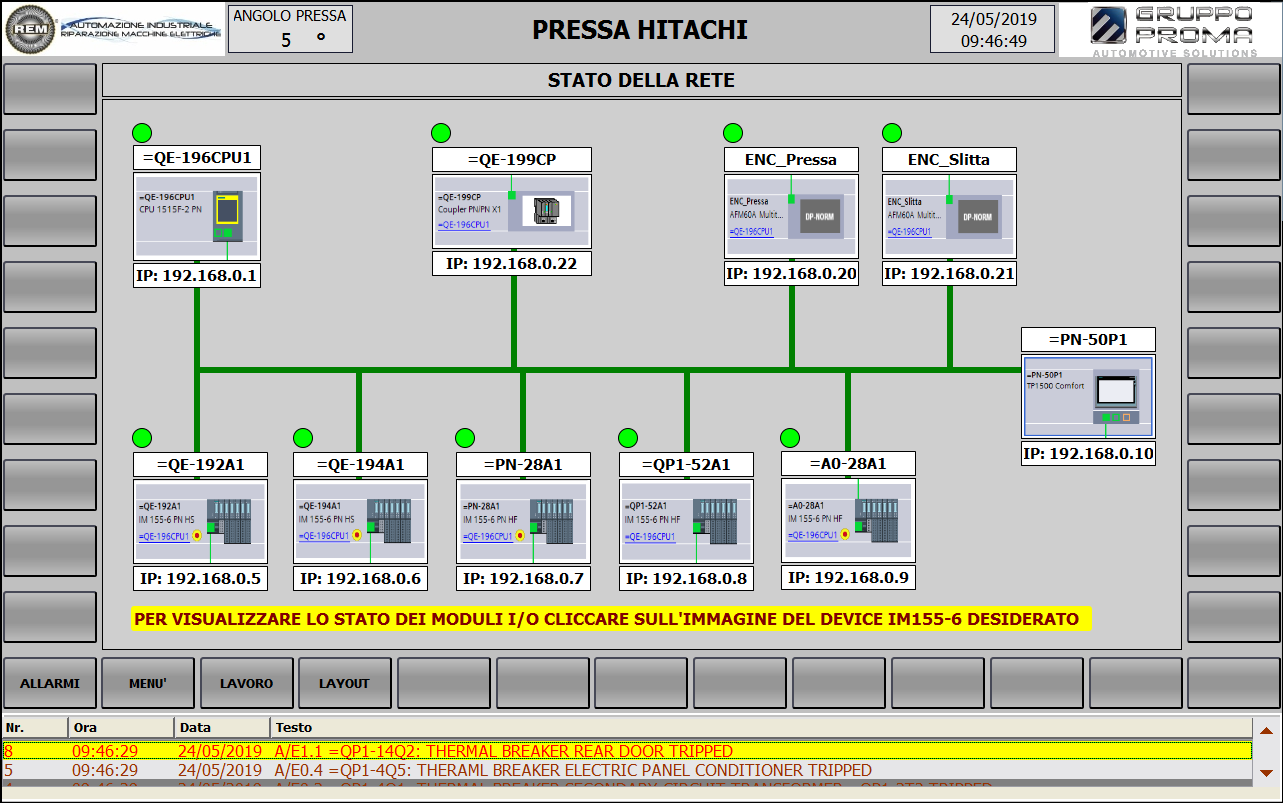
Task: Click the Testo column header
Action: click(x=761, y=728)
